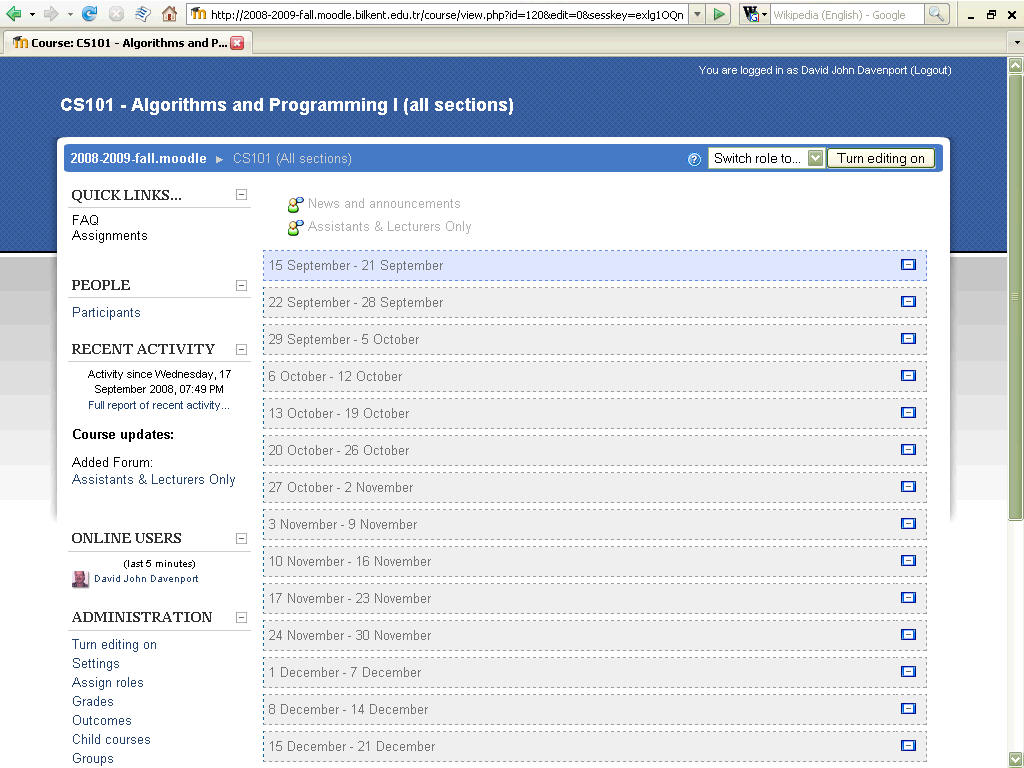This screenshot has width=1024, height=768.
Task: Show only week 8 December - 14 December
Action: point(908,709)
